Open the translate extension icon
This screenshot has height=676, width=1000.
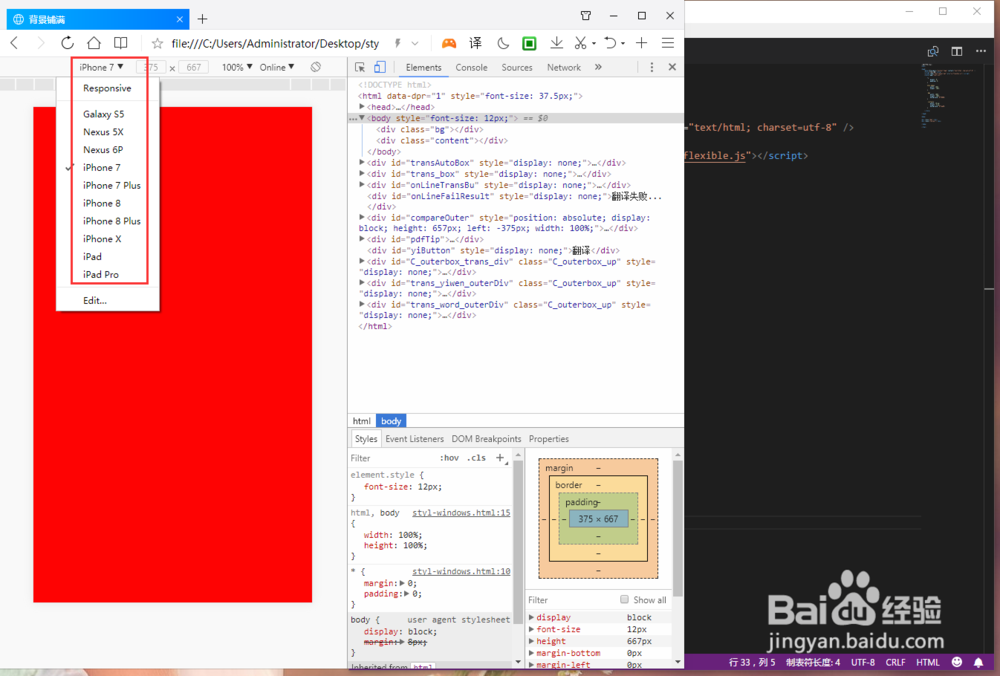click(x=475, y=43)
